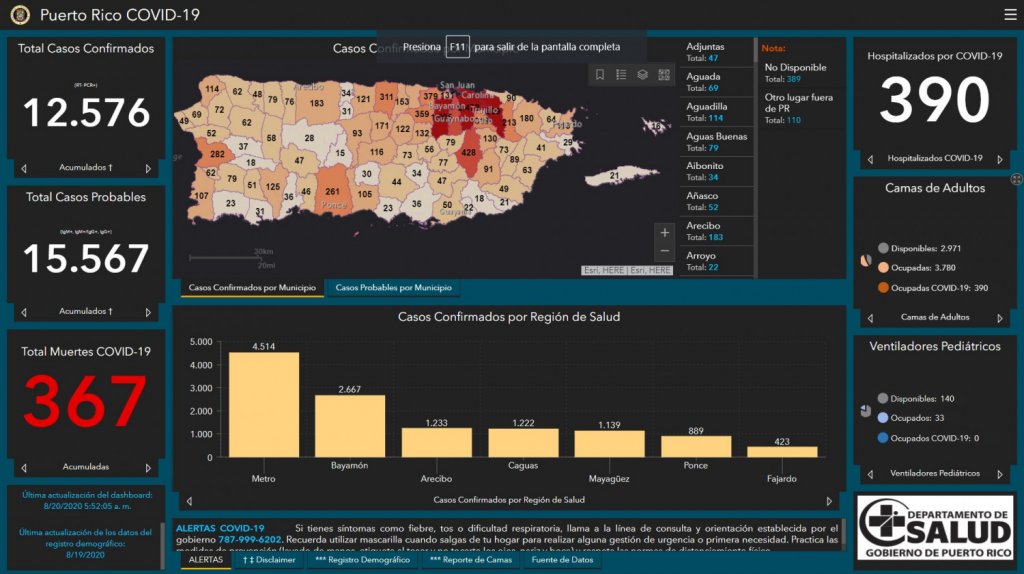1024x574 pixels.
Task: Advance the Hospitalizados COVID-19 indicator forward
Action: pyautogui.click(x=1000, y=159)
